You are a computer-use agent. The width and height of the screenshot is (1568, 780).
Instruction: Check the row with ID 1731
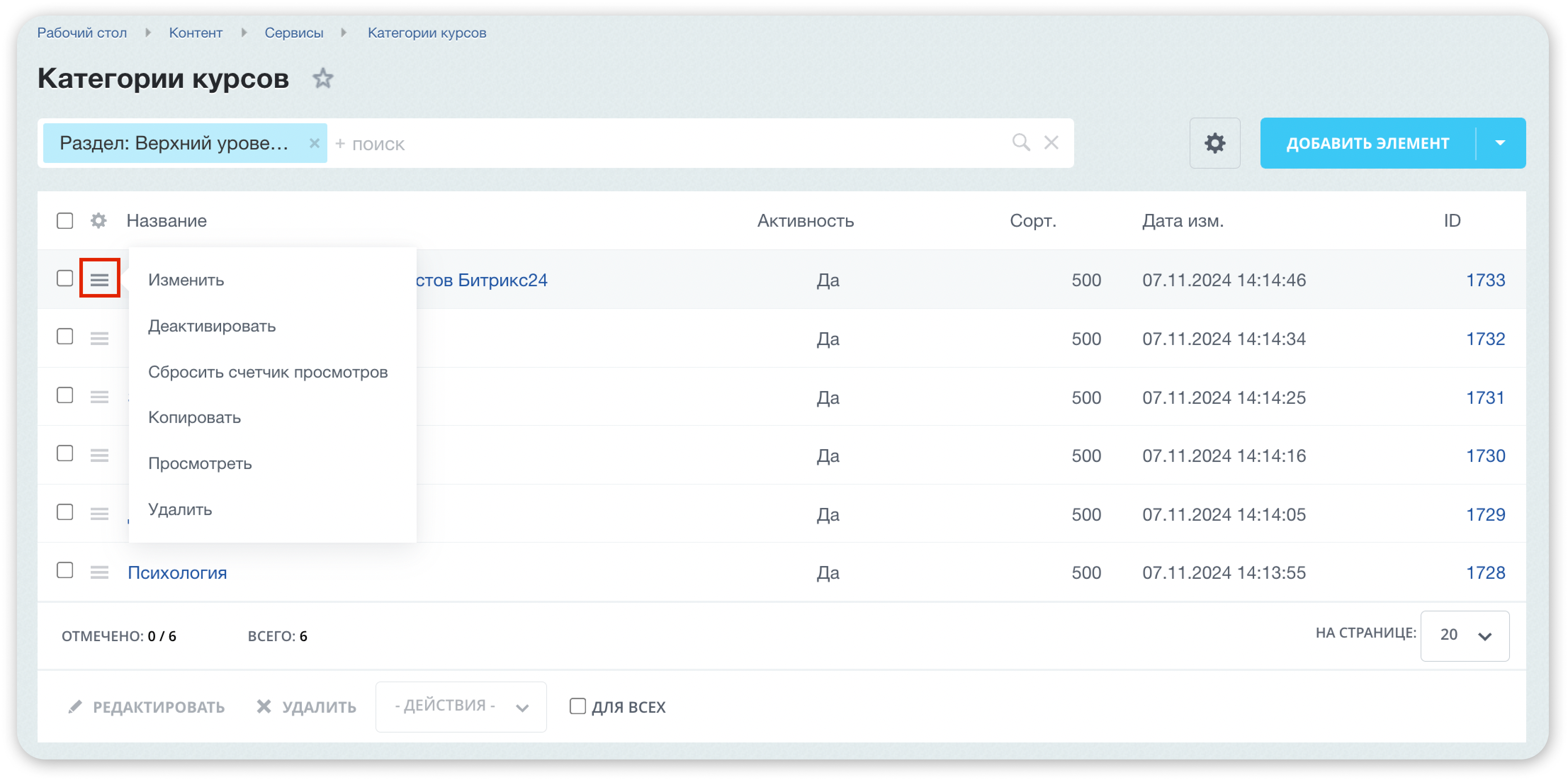[x=65, y=395]
